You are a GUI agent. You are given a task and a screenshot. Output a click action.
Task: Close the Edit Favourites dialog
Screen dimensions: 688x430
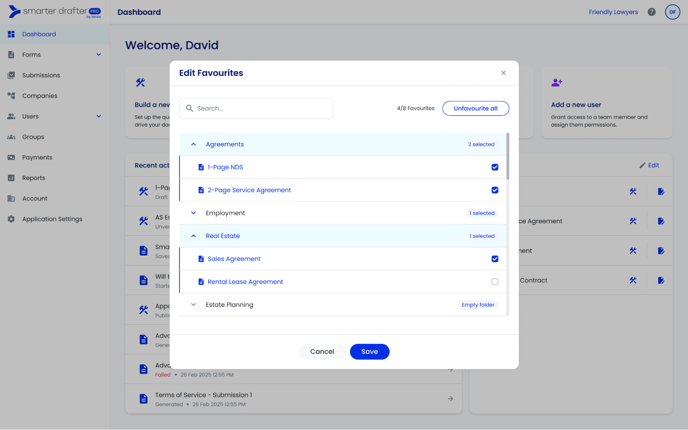[503, 73]
